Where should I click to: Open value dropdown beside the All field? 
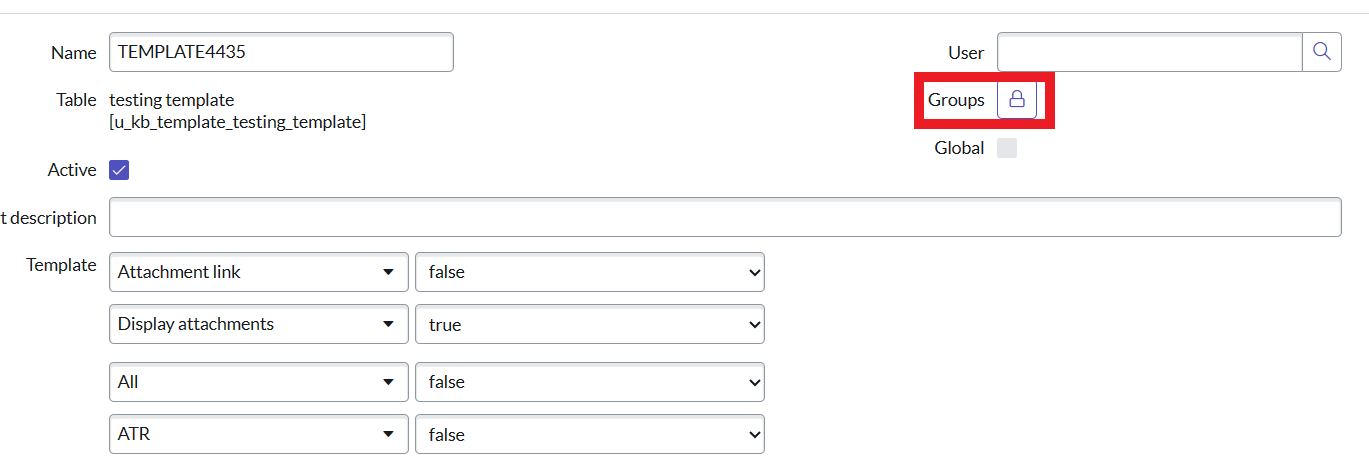(589, 382)
